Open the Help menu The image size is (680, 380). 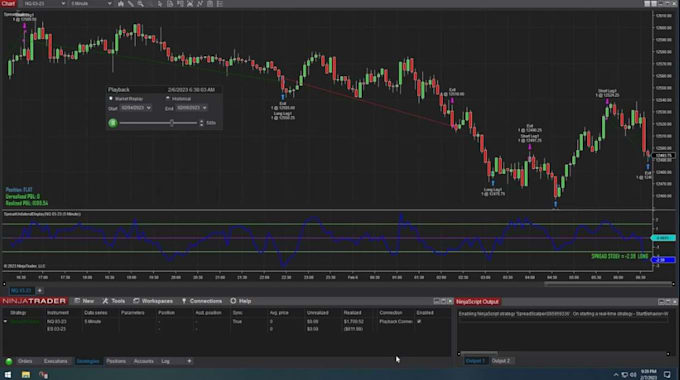pyautogui.click(x=241, y=301)
